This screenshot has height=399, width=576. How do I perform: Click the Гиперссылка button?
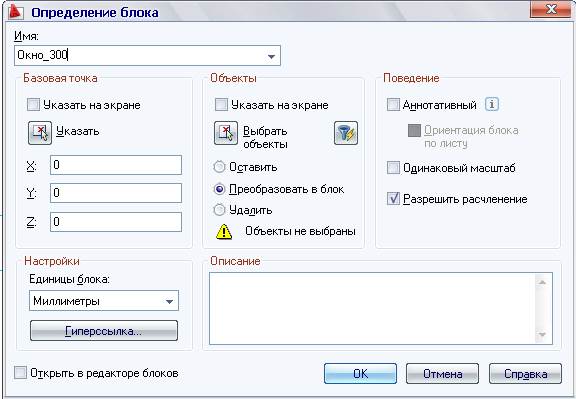pos(104,331)
